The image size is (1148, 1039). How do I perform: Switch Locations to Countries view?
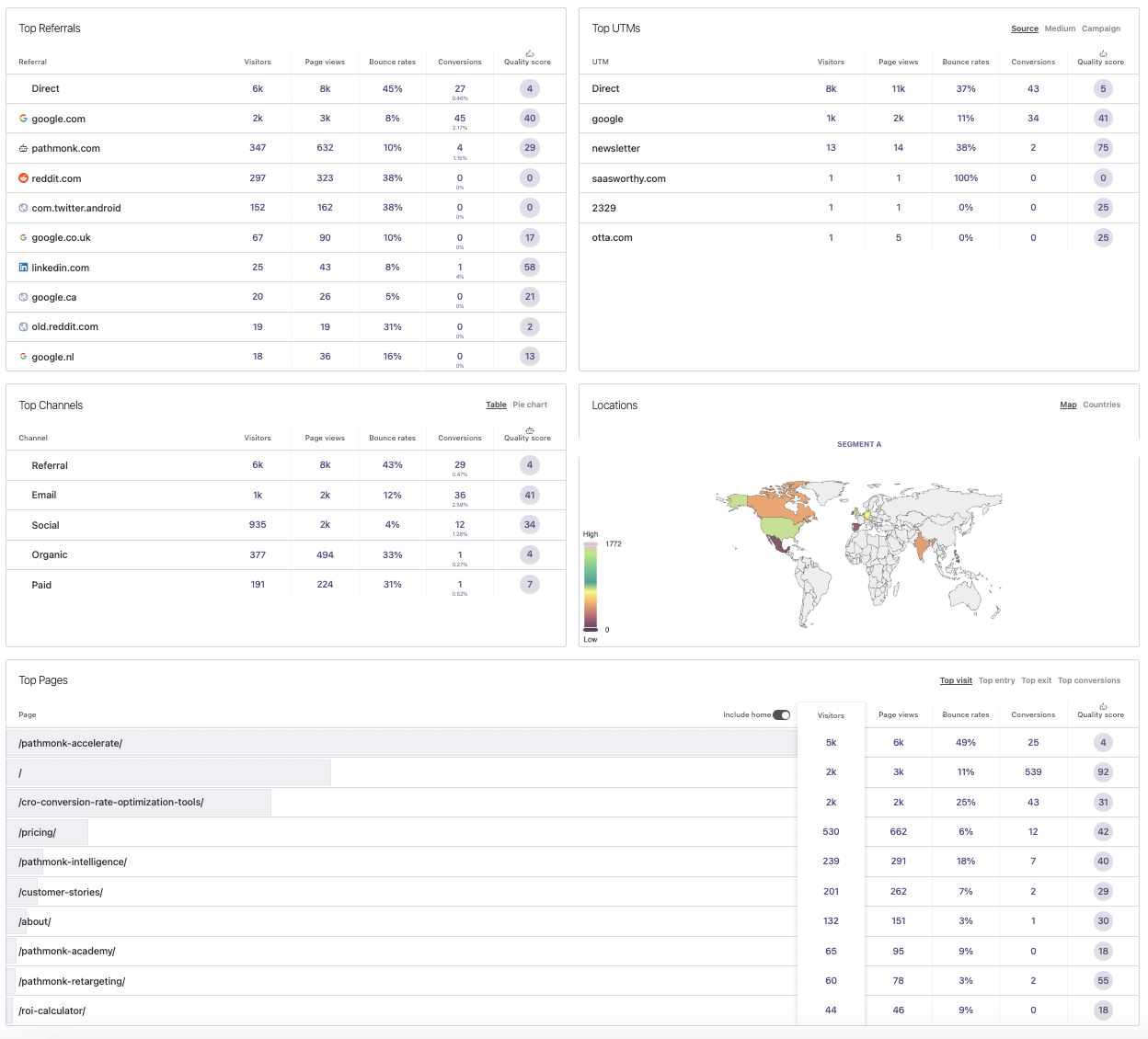pyautogui.click(x=1102, y=405)
